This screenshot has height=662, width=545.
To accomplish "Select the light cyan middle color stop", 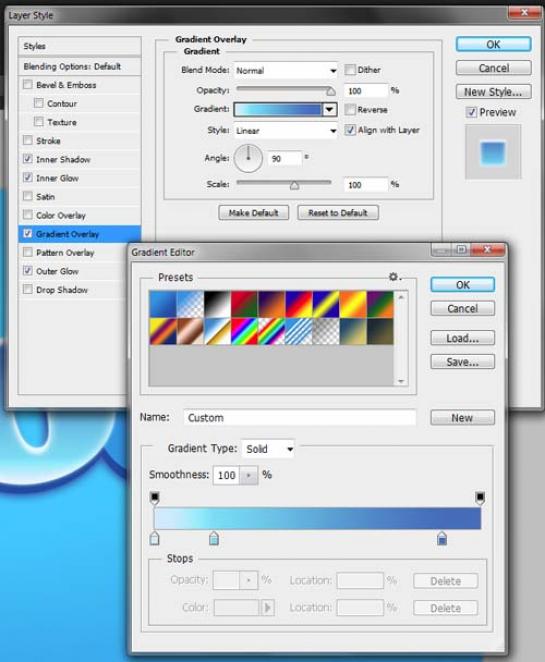I will [214, 538].
